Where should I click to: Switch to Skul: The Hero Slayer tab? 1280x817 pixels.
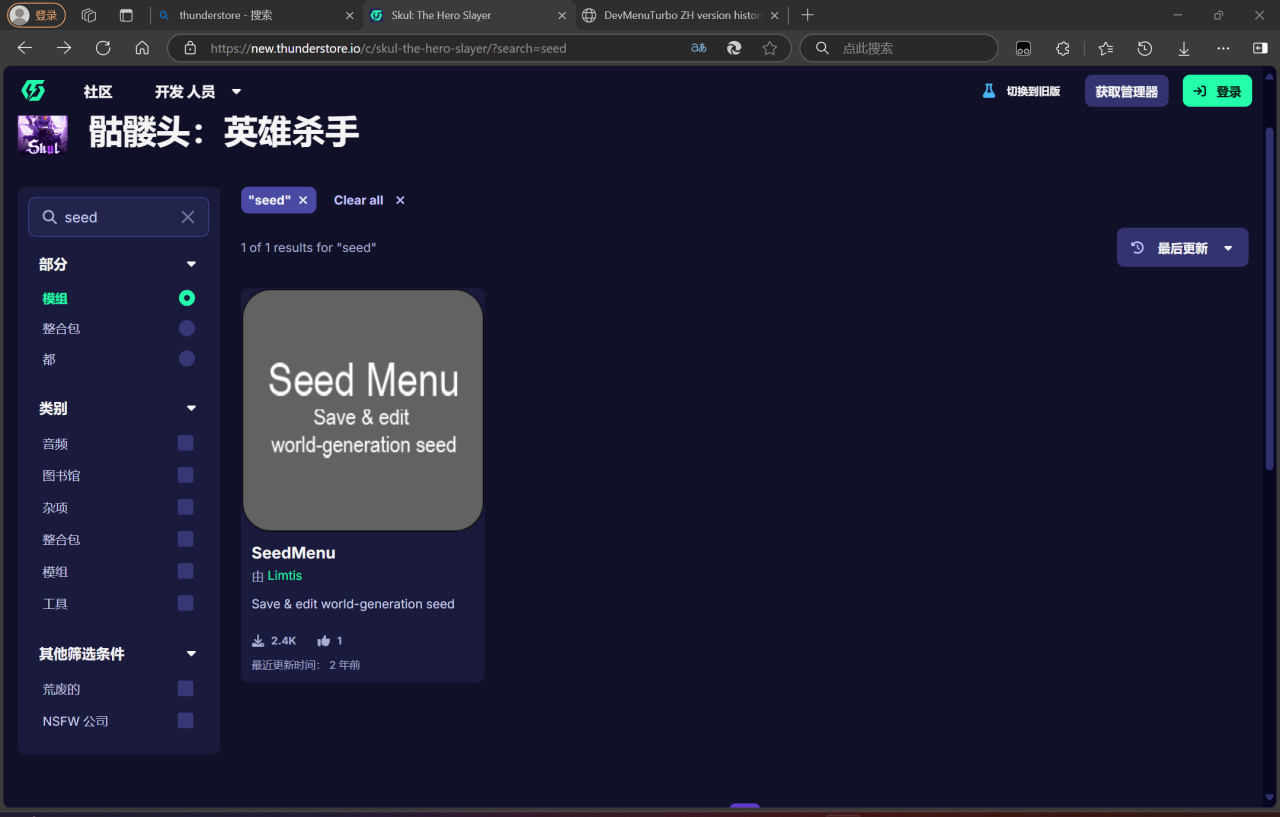[468, 15]
